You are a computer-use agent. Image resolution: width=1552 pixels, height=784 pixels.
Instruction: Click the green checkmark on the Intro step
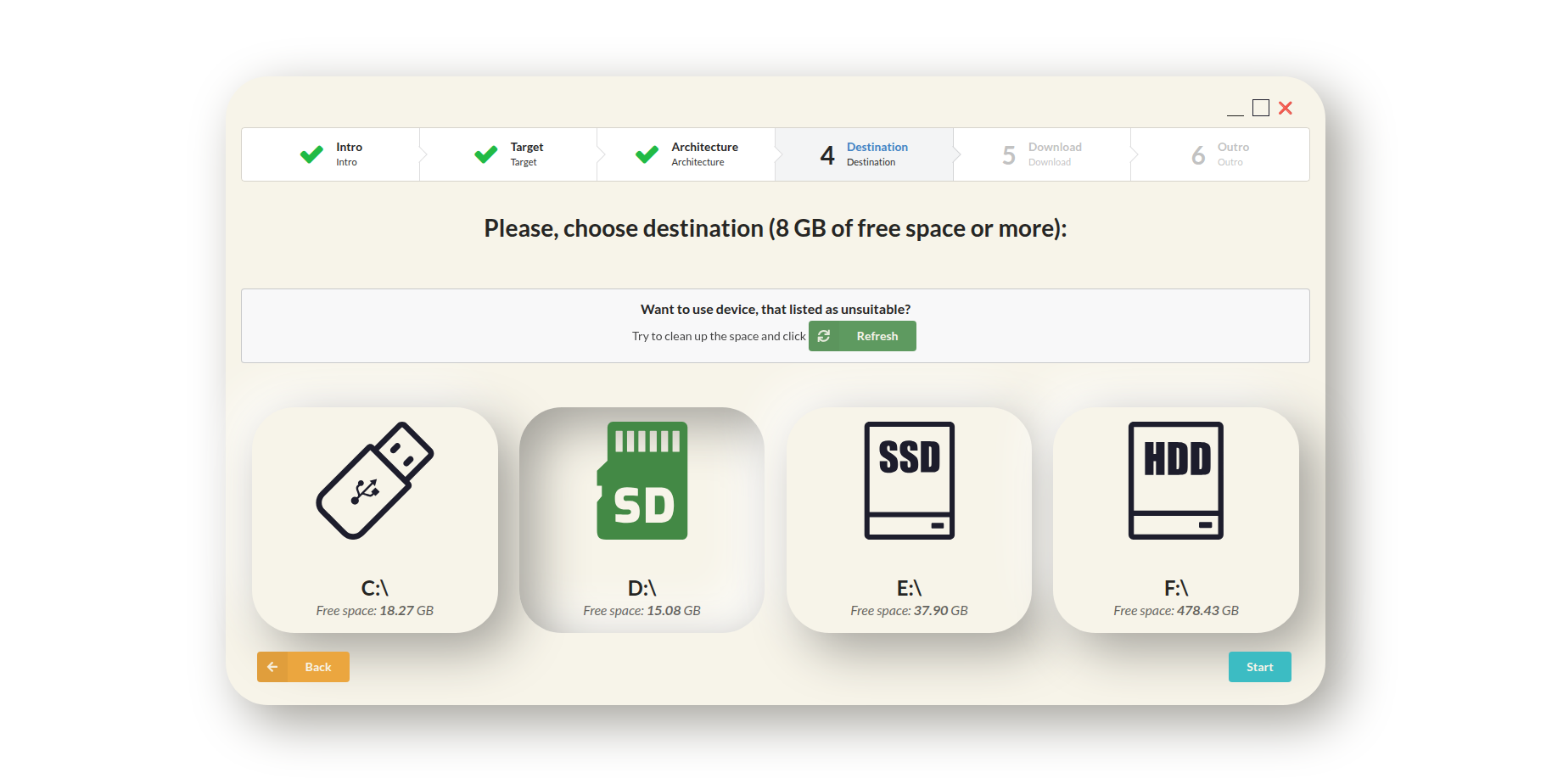coord(311,154)
